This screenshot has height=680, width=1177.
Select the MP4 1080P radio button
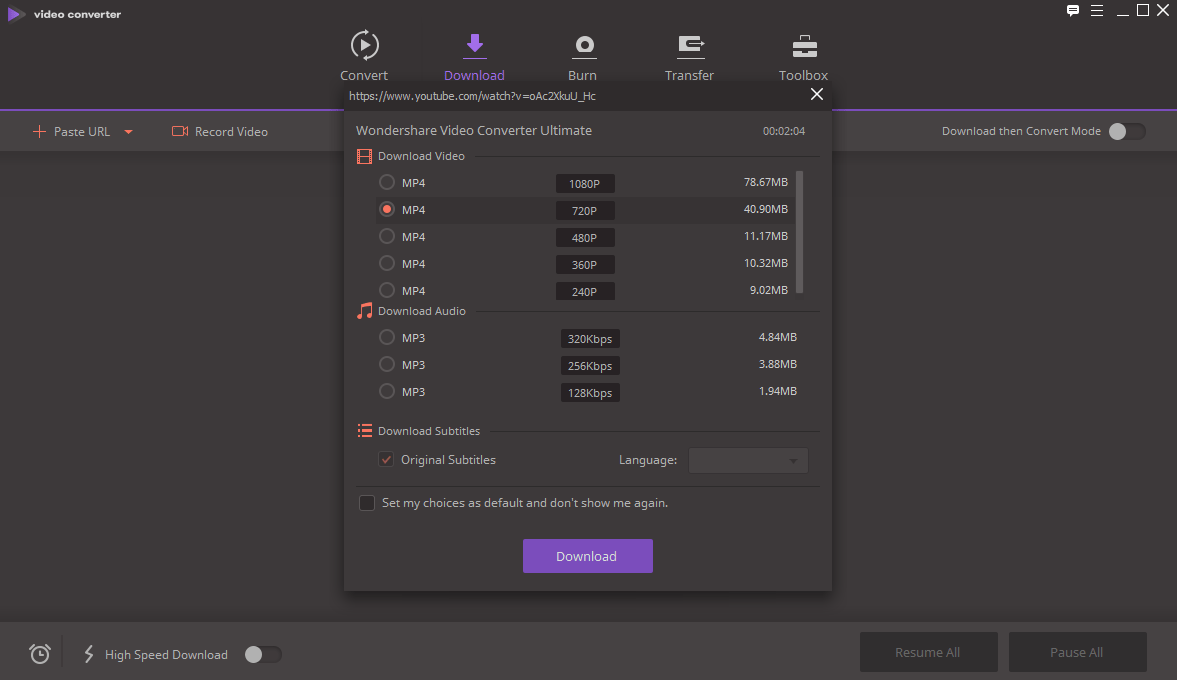[x=387, y=182]
